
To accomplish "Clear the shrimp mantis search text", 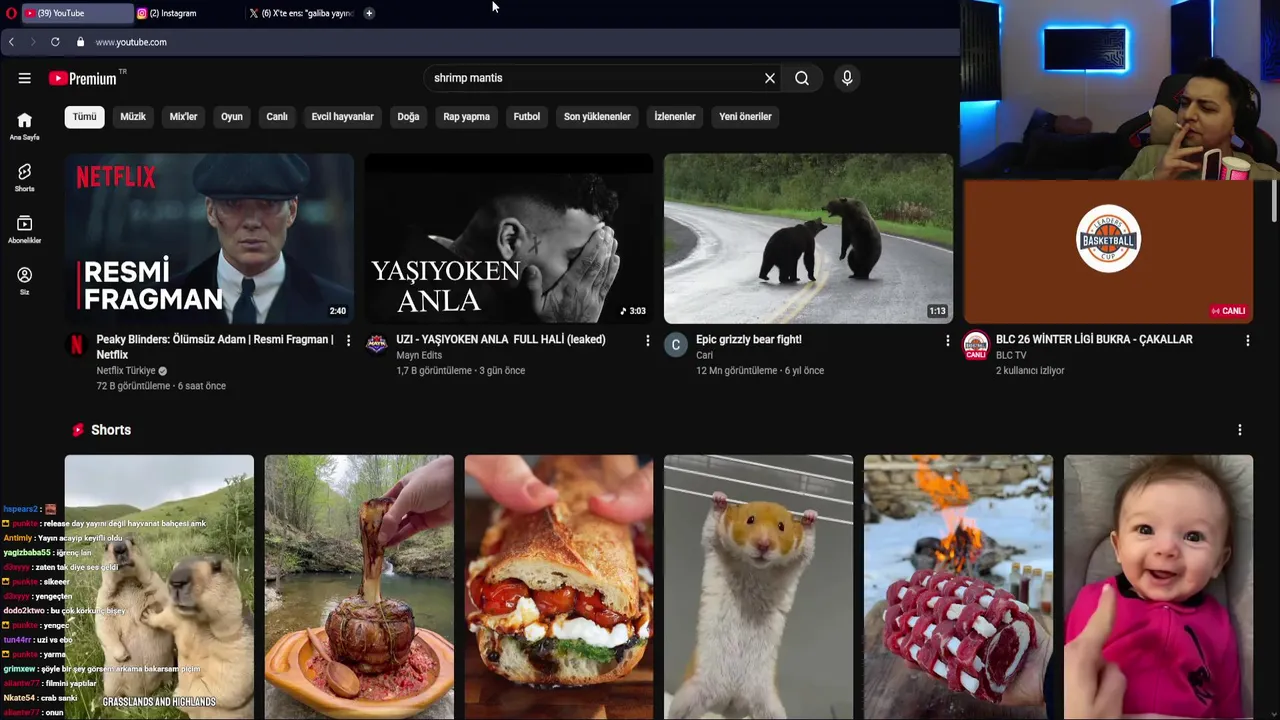I will (x=770, y=78).
